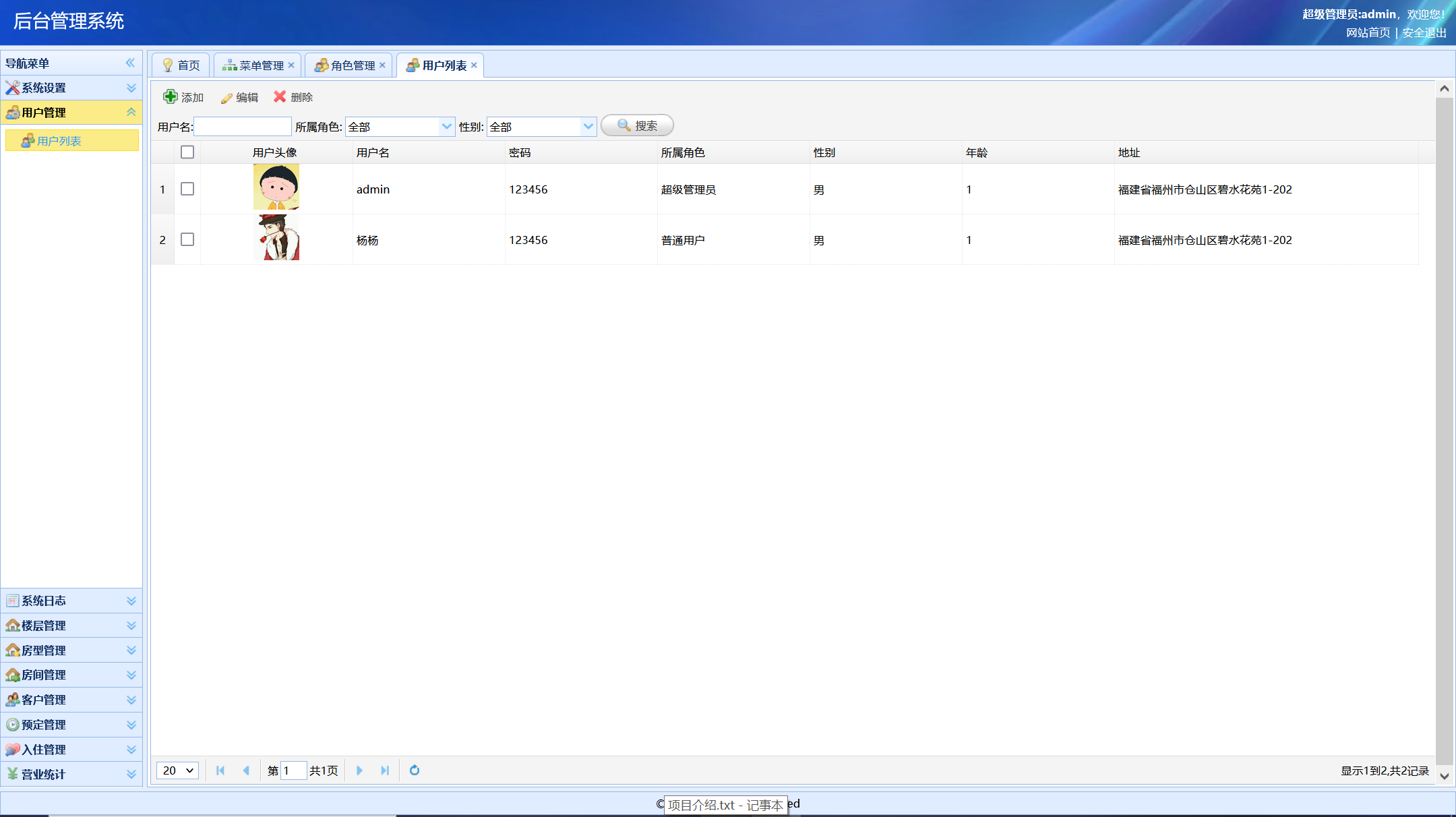The width and height of the screenshot is (1456, 817).
Task: Click the Room Management house icon
Action: pyautogui.click(x=12, y=675)
